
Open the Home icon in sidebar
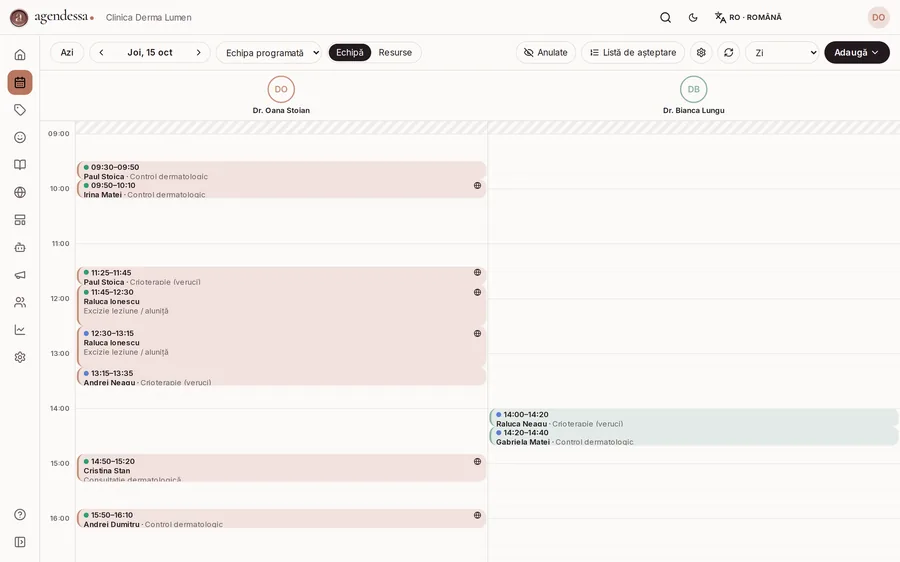point(20,55)
